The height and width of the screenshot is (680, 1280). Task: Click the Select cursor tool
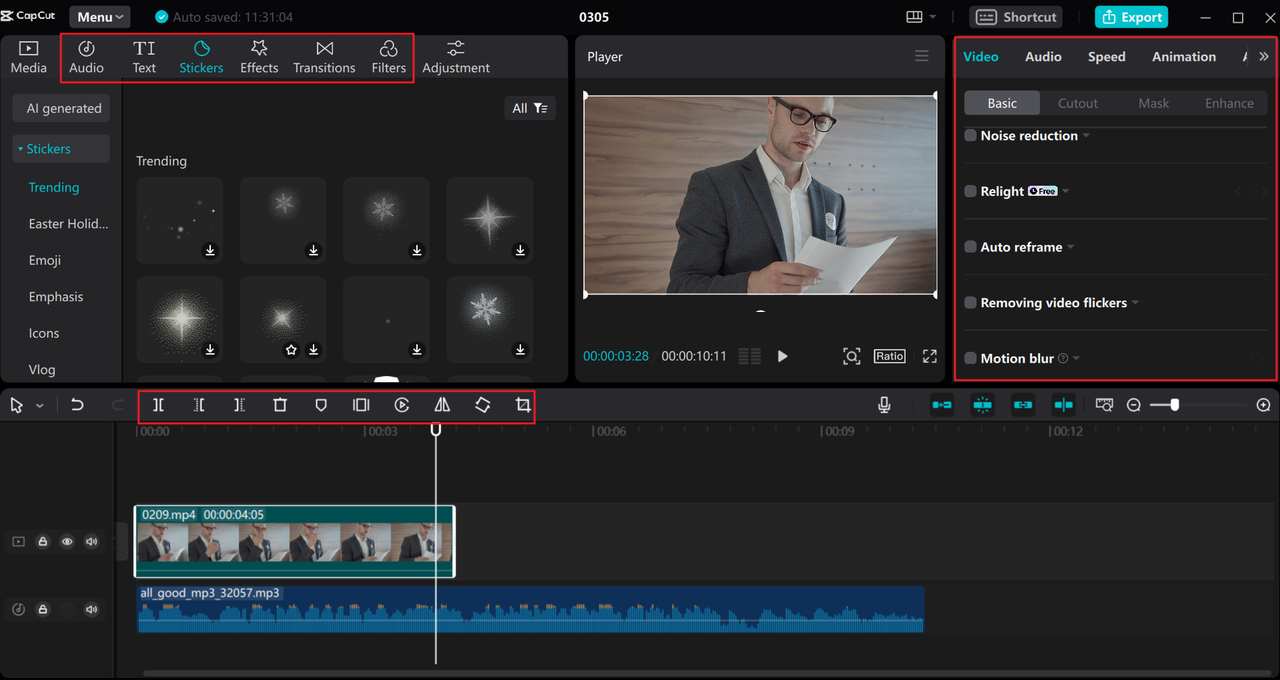pyautogui.click(x=17, y=405)
